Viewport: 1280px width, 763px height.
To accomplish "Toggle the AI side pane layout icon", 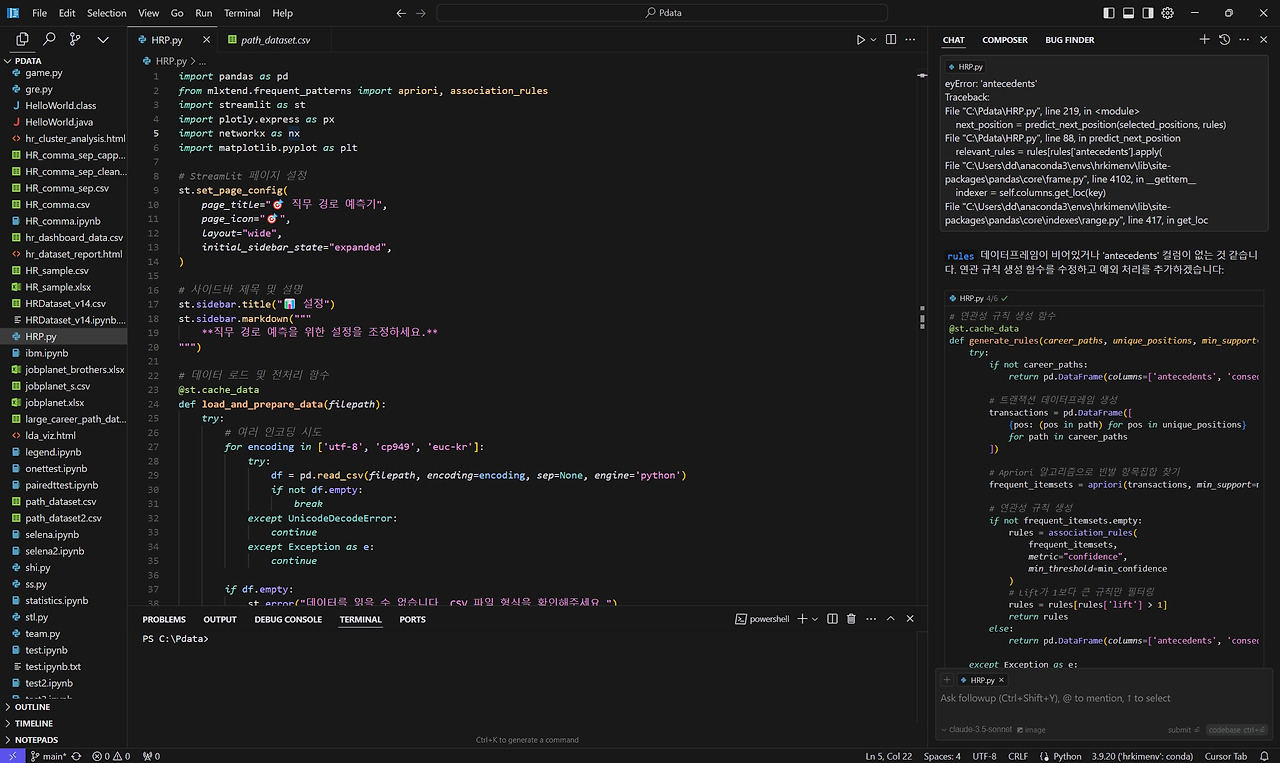I will click(1147, 13).
